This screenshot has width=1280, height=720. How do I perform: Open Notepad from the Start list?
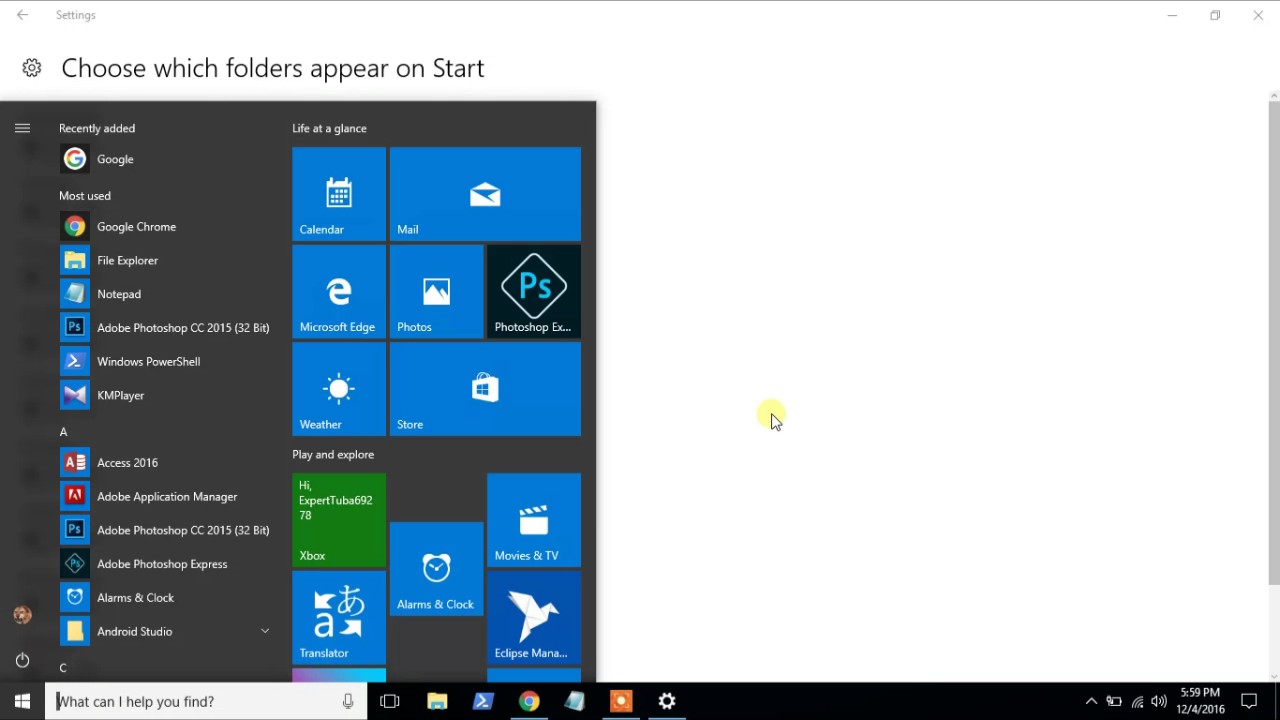point(165,294)
